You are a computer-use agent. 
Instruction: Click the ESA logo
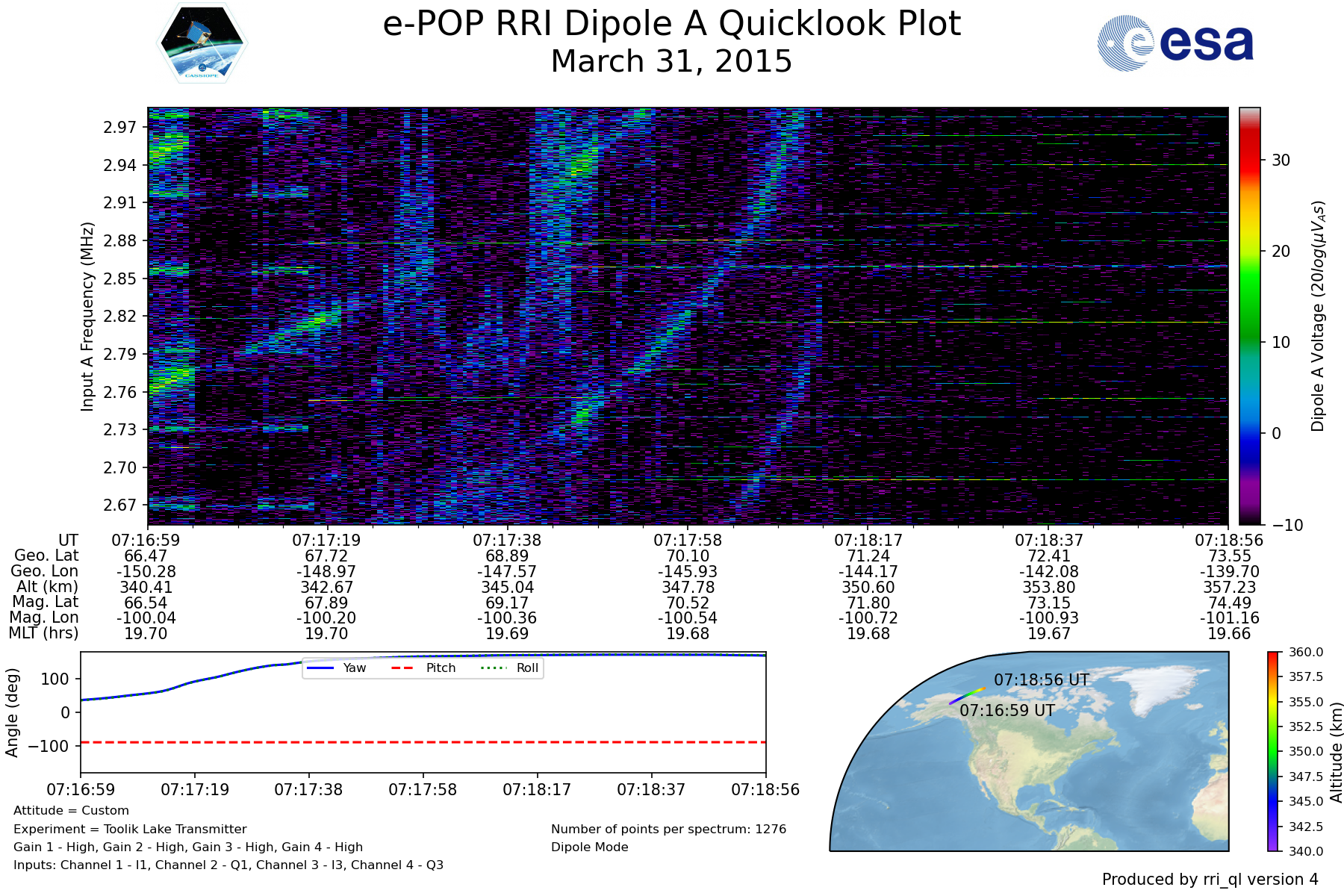pyautogui.click(x=1175, y=44)
